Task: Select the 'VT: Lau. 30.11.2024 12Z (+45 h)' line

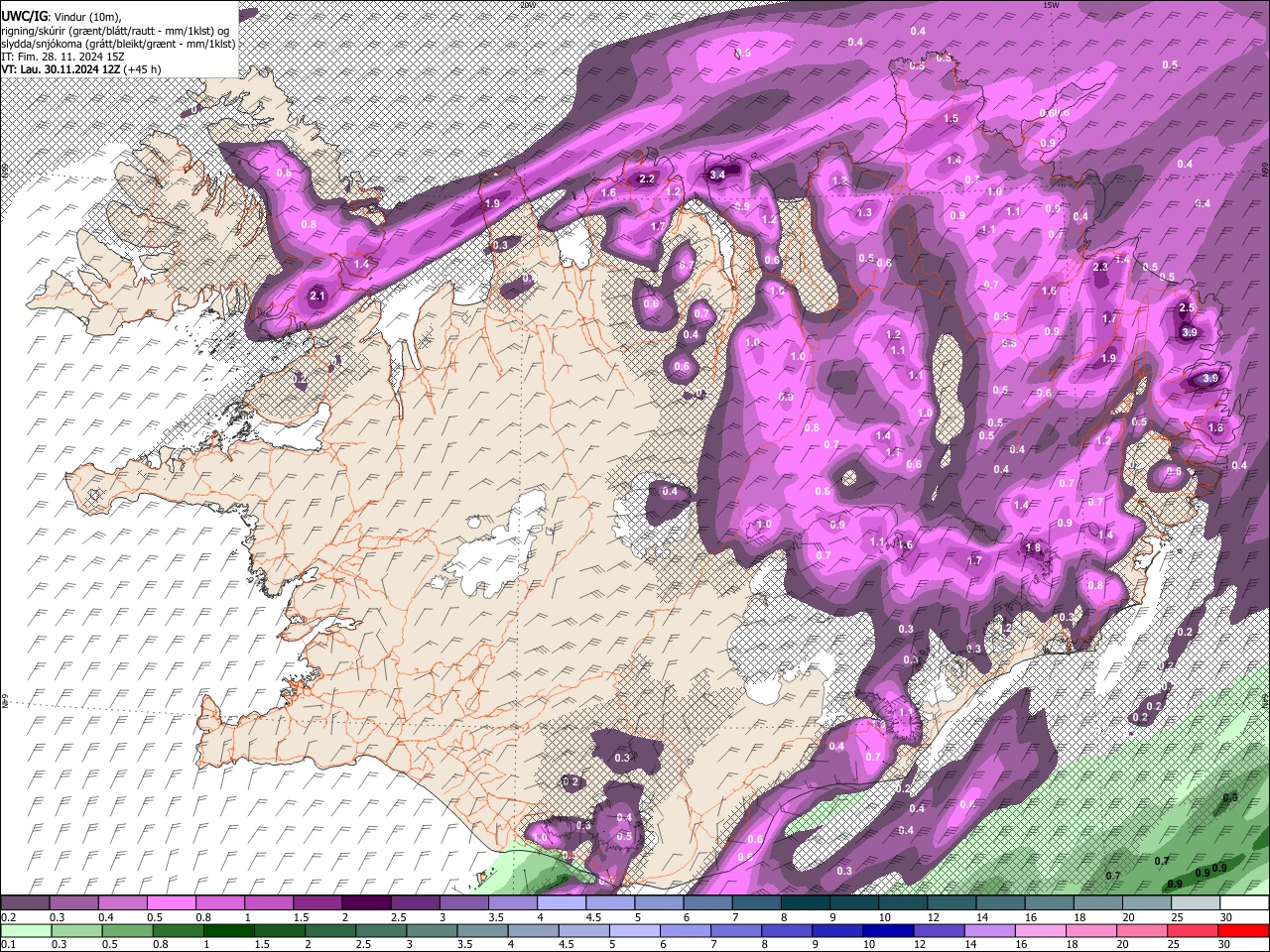Action: point(81,69)
